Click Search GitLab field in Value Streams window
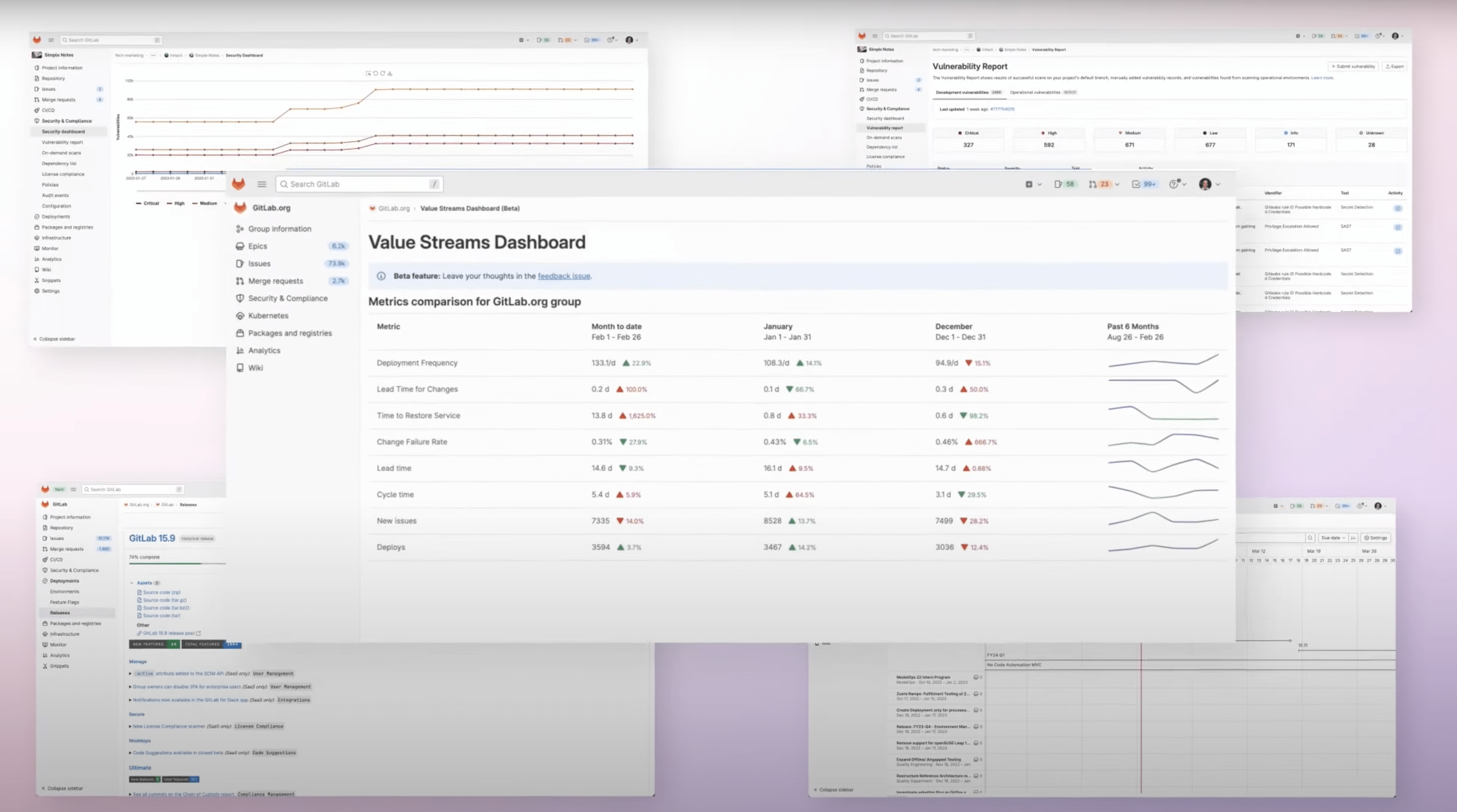1457x812 pixels. [359, 184]
